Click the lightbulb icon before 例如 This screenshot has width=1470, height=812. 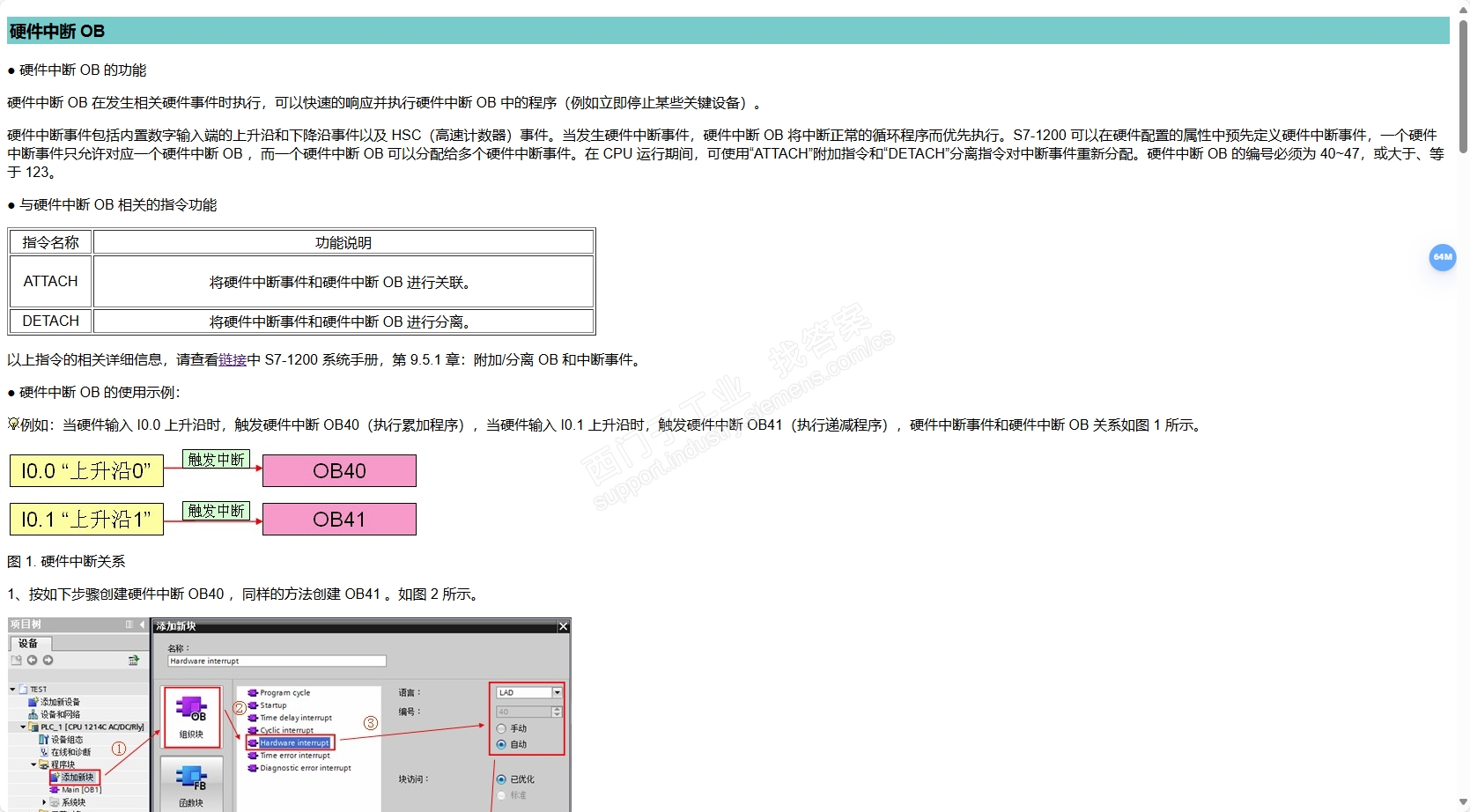[x=13, y=424]
